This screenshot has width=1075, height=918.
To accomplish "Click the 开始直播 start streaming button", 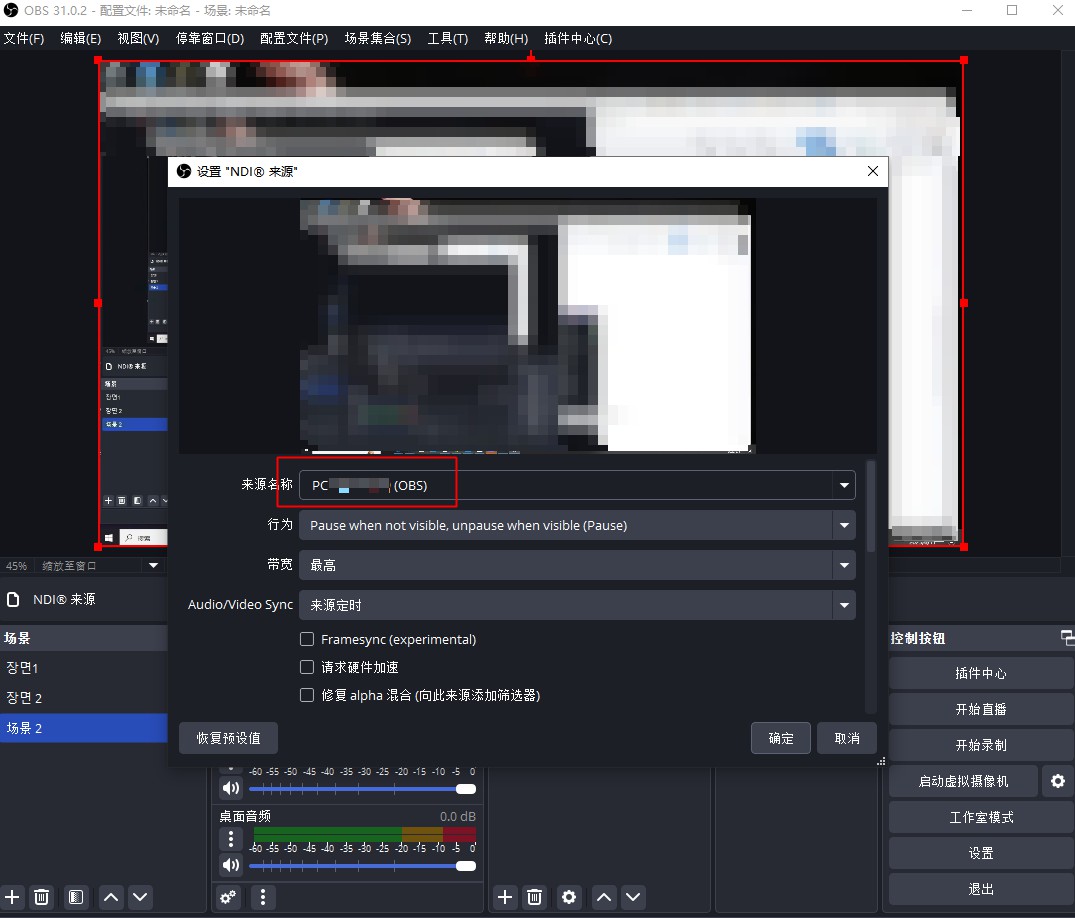I will 981,709.
